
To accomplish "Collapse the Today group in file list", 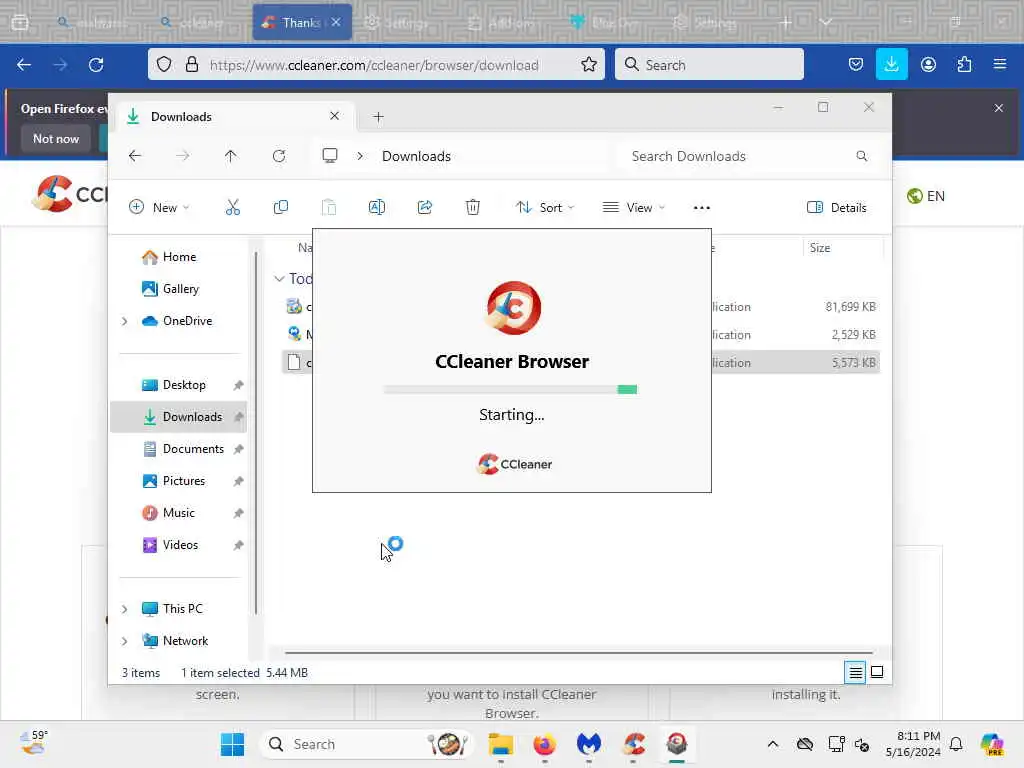I will (x=280, y=279).
